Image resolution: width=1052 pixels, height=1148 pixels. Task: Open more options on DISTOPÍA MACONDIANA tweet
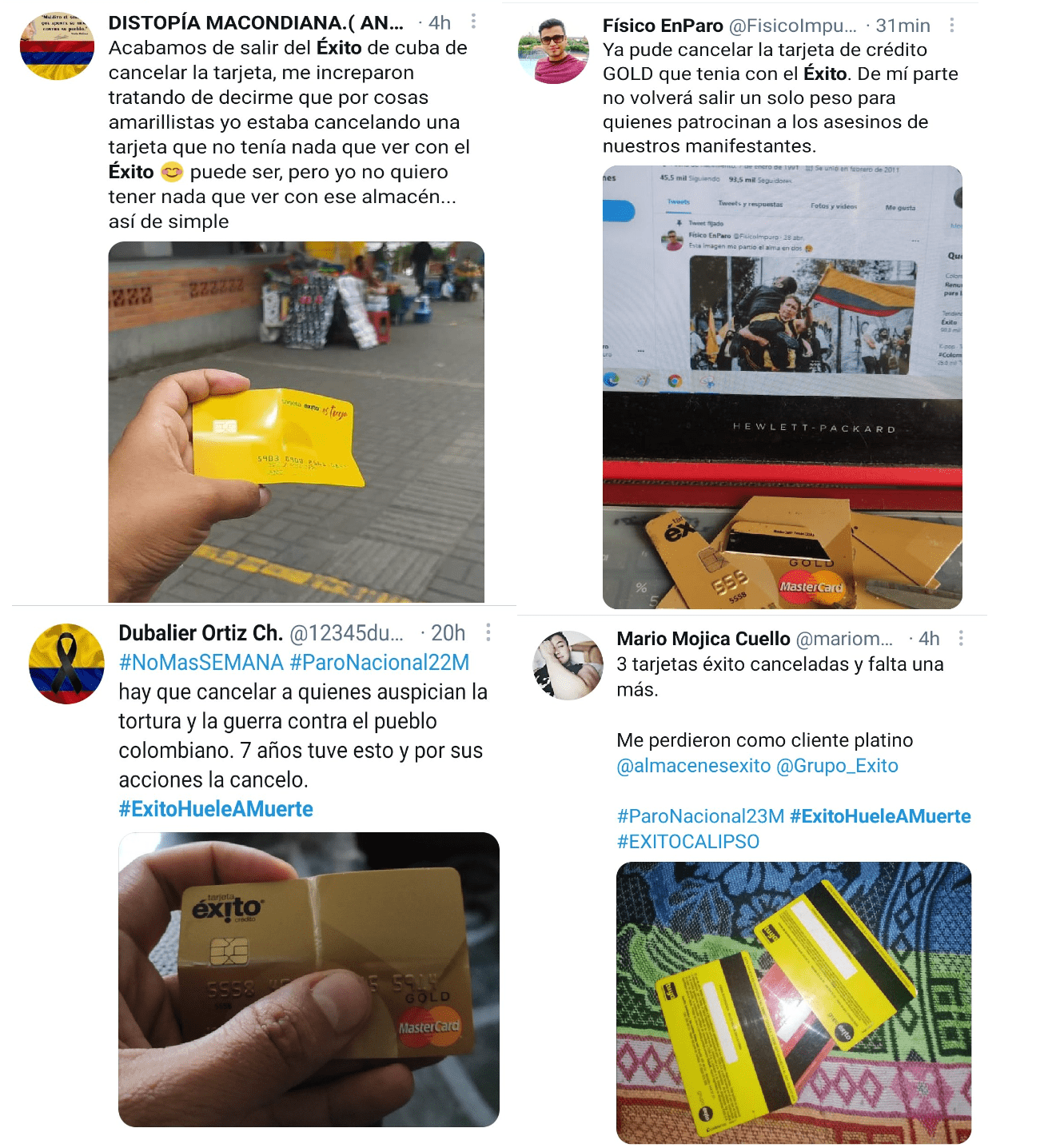click(473, 22)
